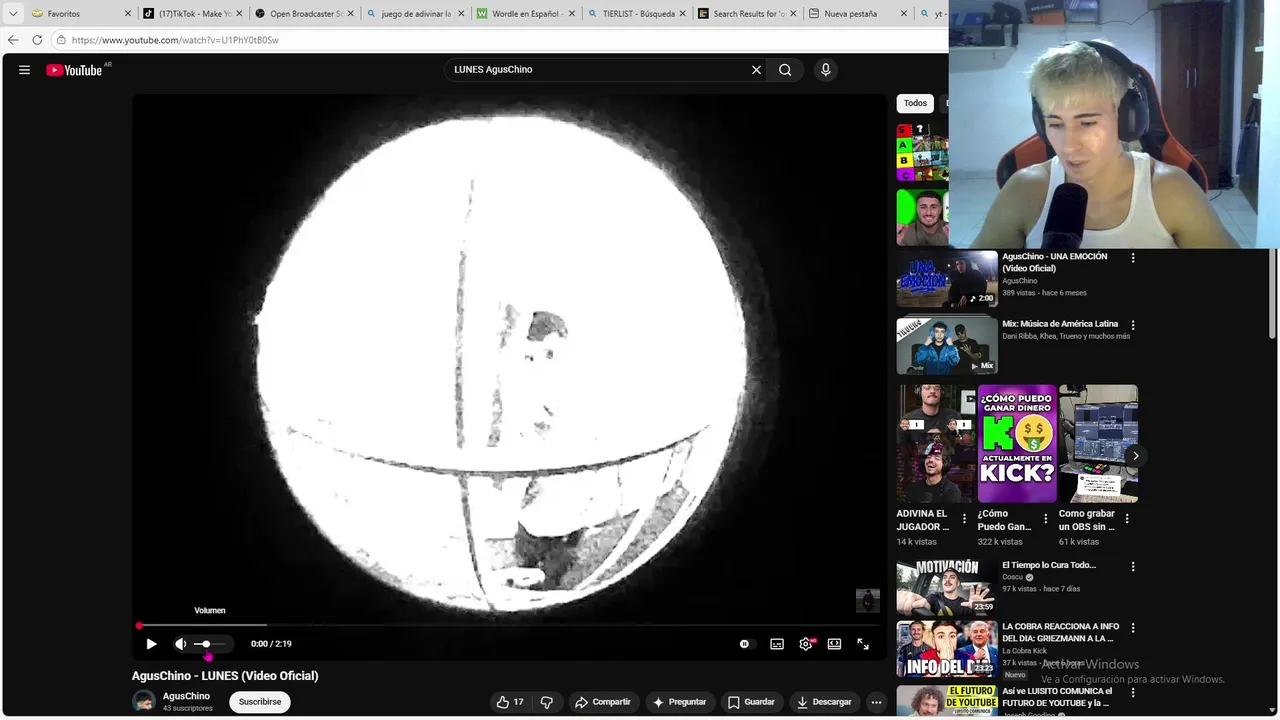Save the video with Guardar

[751, 702]
